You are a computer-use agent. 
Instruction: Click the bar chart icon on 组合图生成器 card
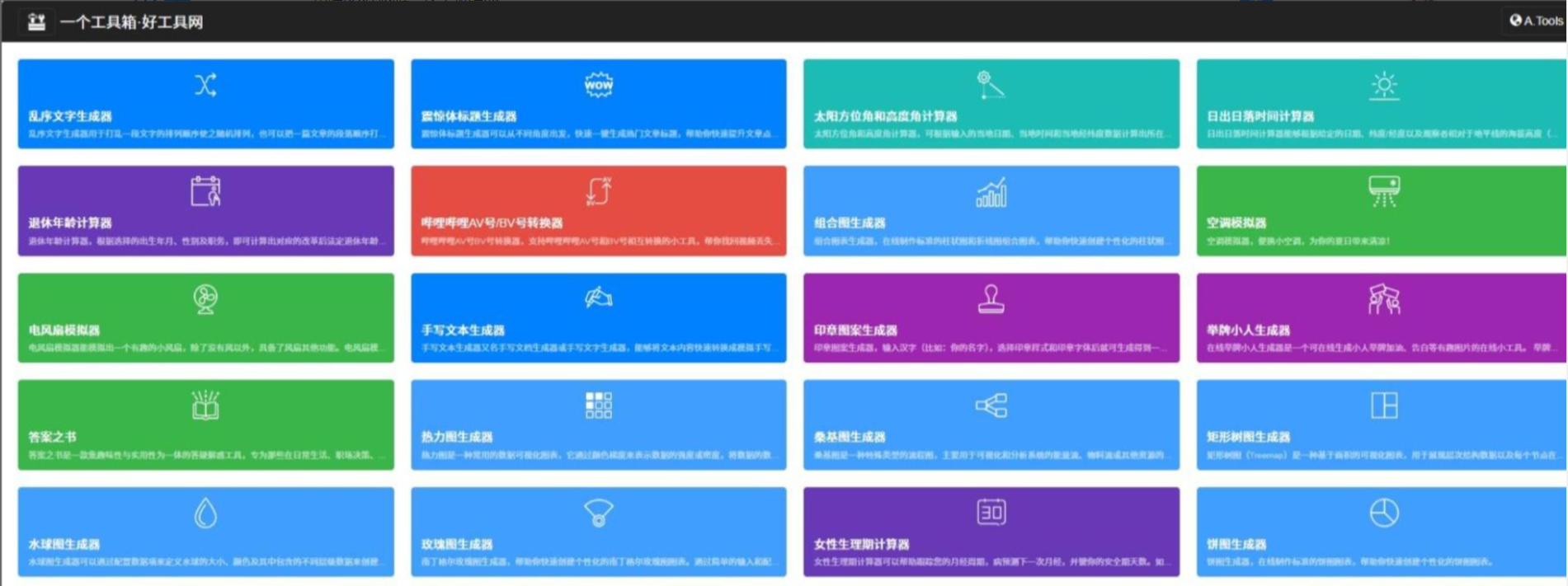[991, 192]
